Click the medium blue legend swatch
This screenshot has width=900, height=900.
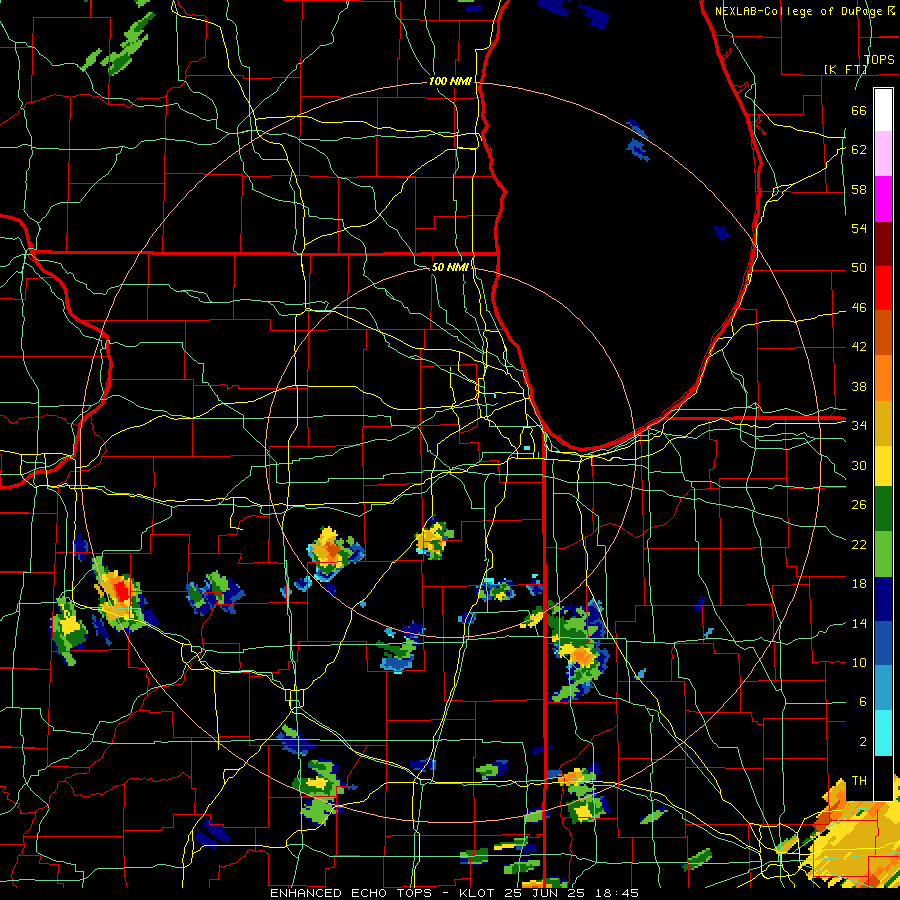[x=883, y=643]
